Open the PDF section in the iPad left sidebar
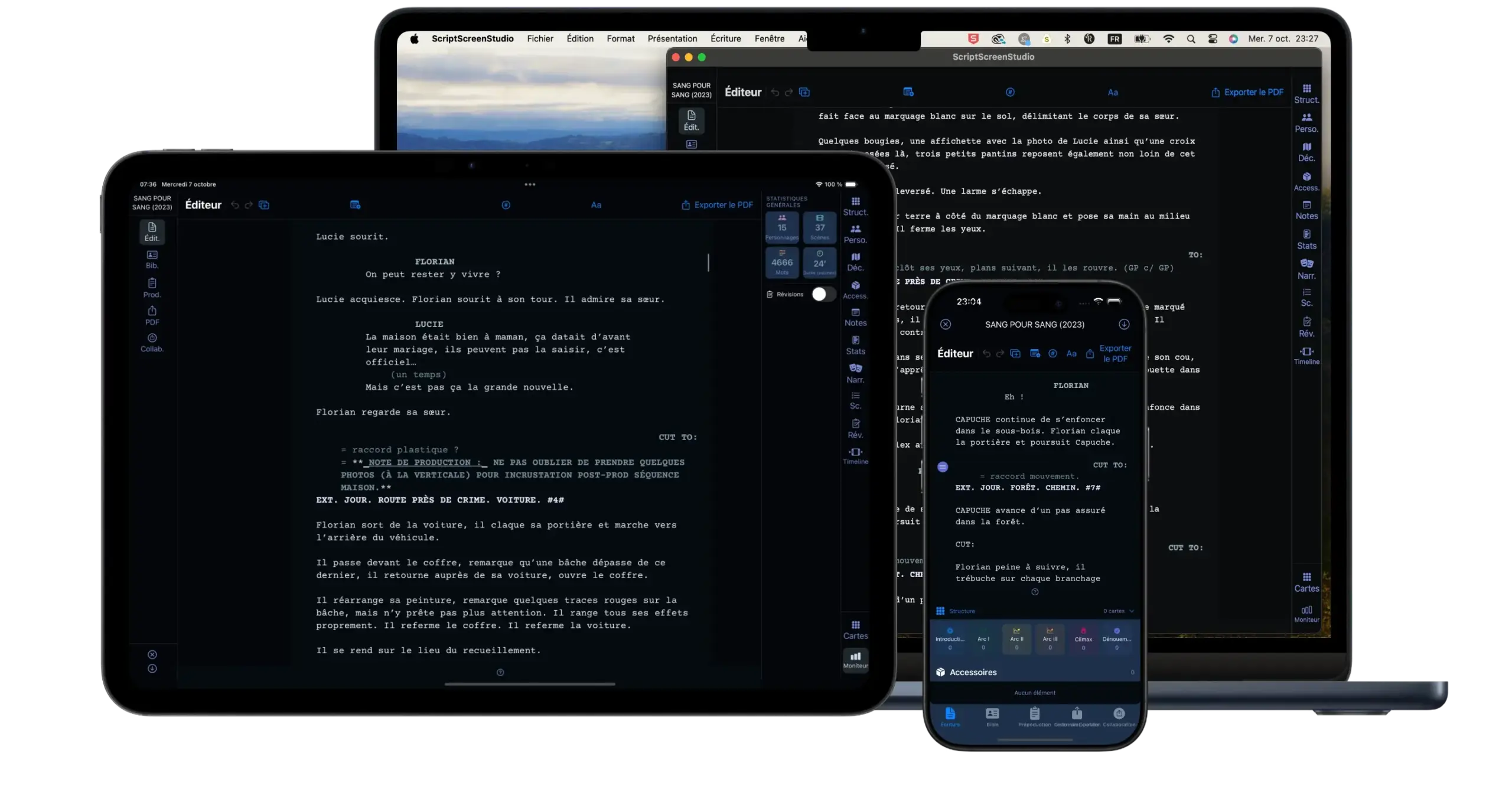The image size is (1512, 789). 152,315
